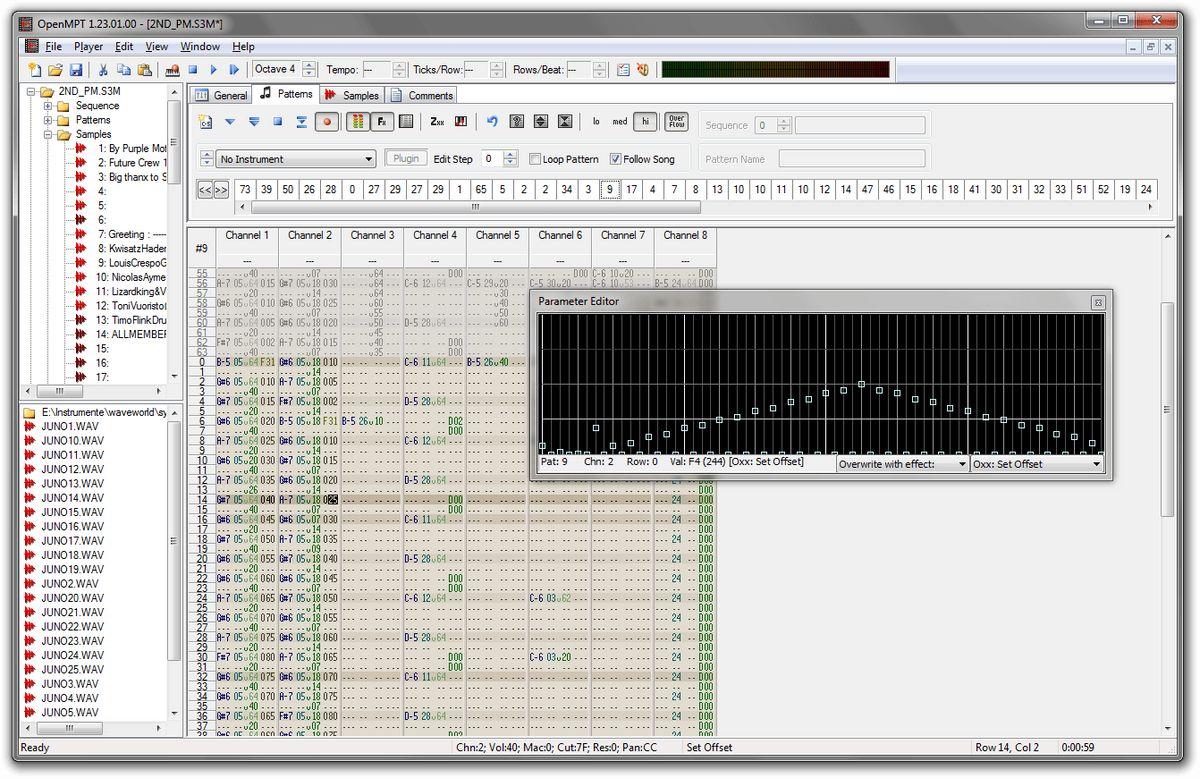Click the Play row icon

(302, 122)
